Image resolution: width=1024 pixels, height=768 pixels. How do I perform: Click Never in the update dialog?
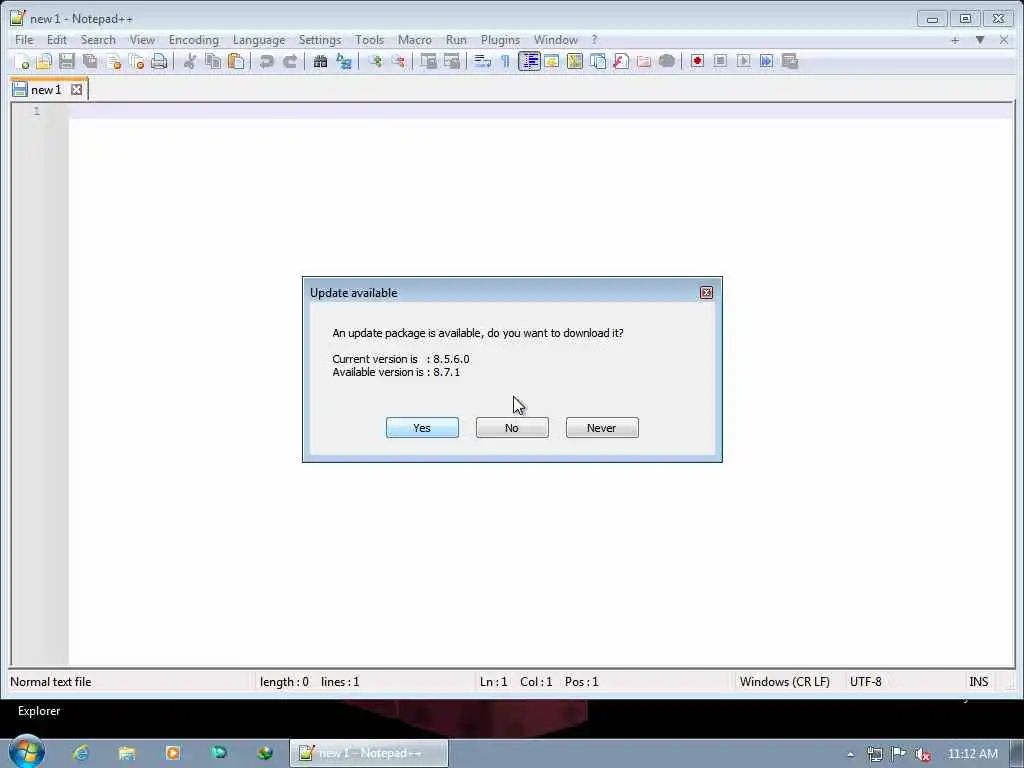(602, 428)
